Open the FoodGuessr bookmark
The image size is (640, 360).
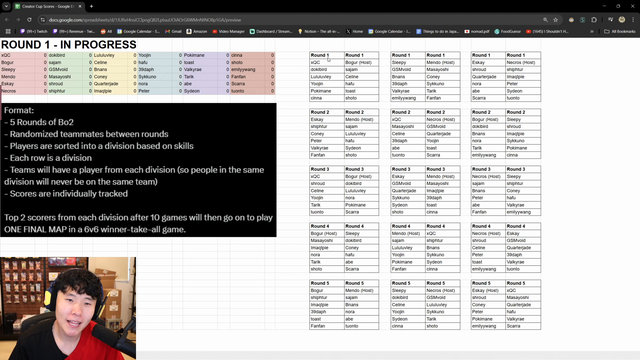(507, 31)
